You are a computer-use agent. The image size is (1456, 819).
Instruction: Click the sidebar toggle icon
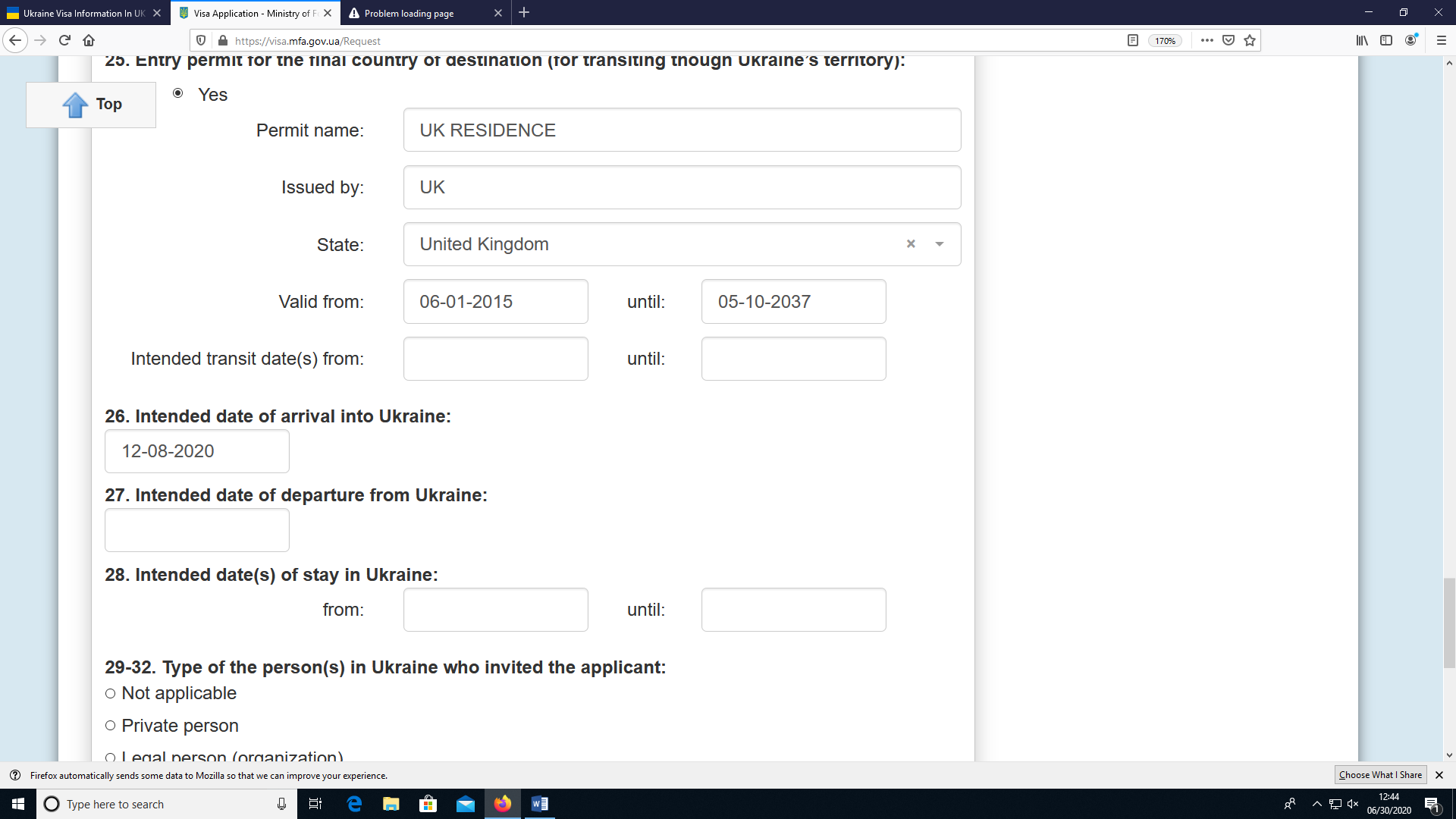point(1386,40)
